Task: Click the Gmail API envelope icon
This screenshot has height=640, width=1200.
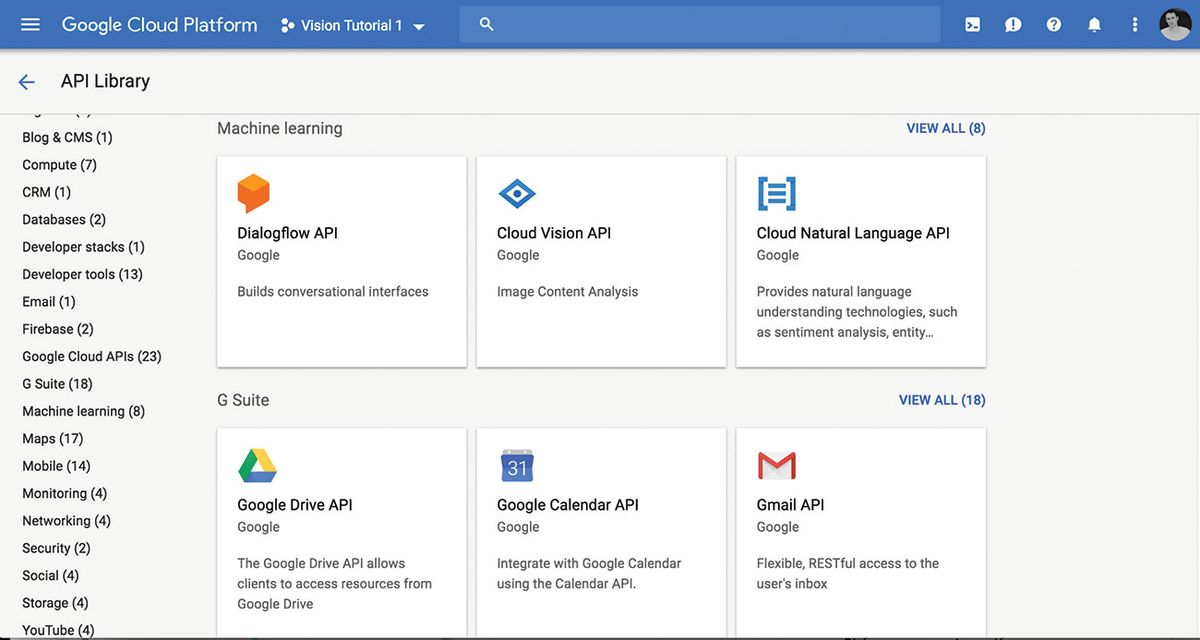Action: click(x=776, y=465)
